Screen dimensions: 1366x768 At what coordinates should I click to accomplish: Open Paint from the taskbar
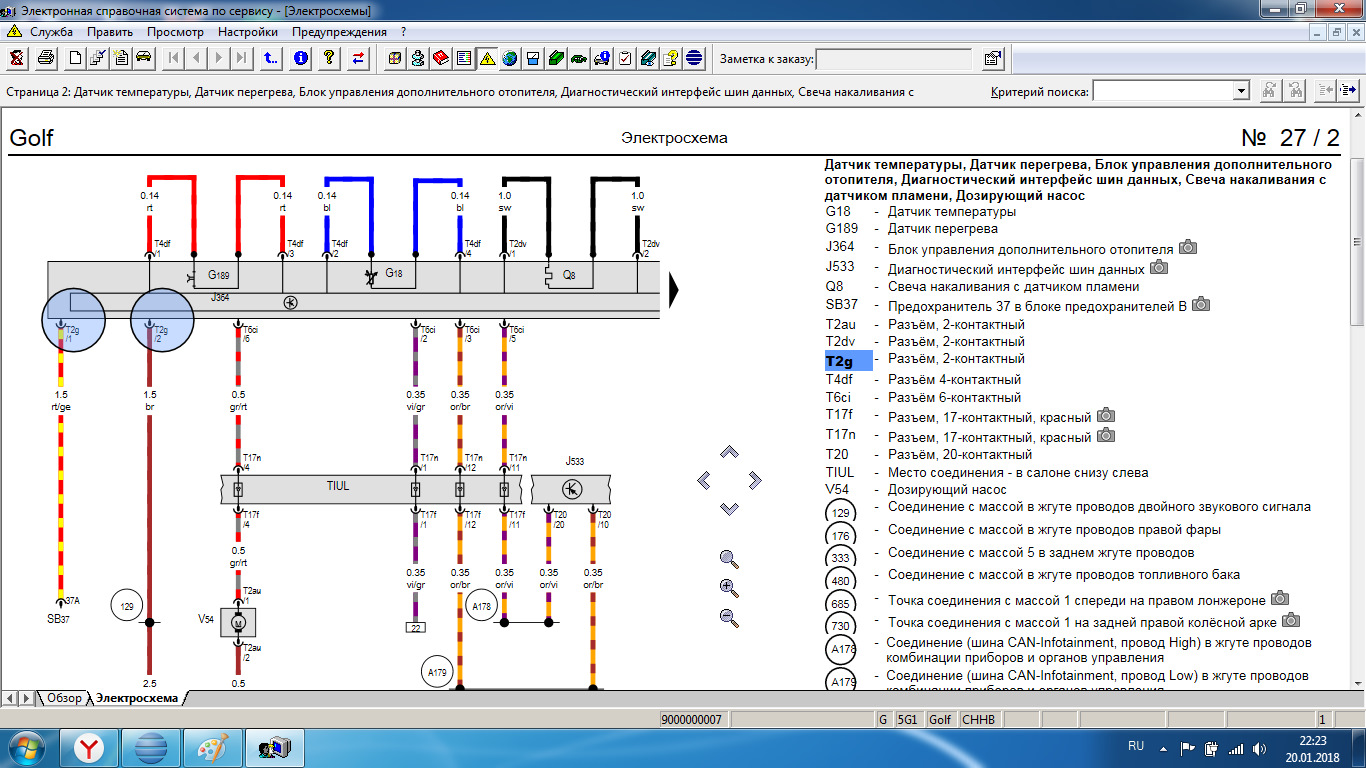tap(212, 747)
